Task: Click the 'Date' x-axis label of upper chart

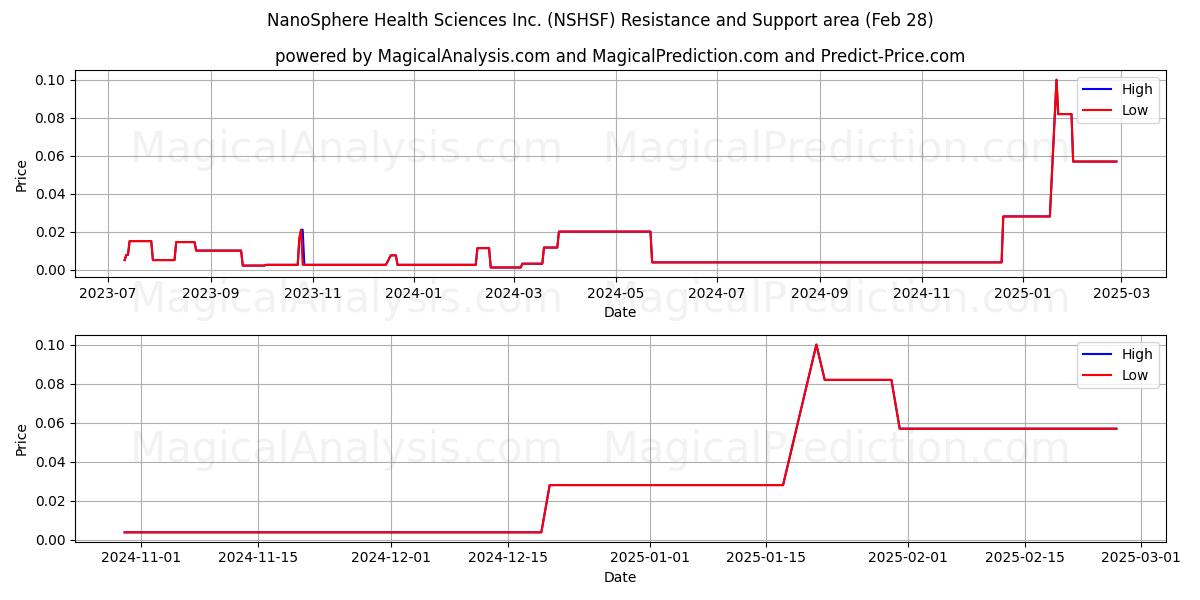Action: pos(620,312)
